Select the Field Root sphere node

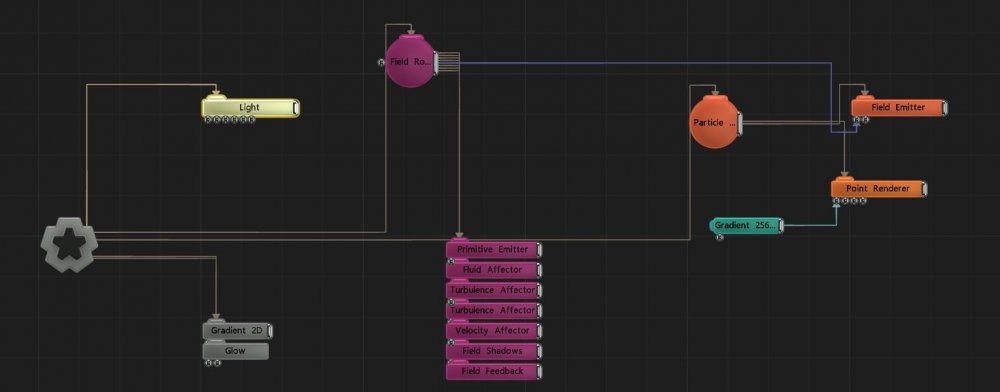point(410,61)
